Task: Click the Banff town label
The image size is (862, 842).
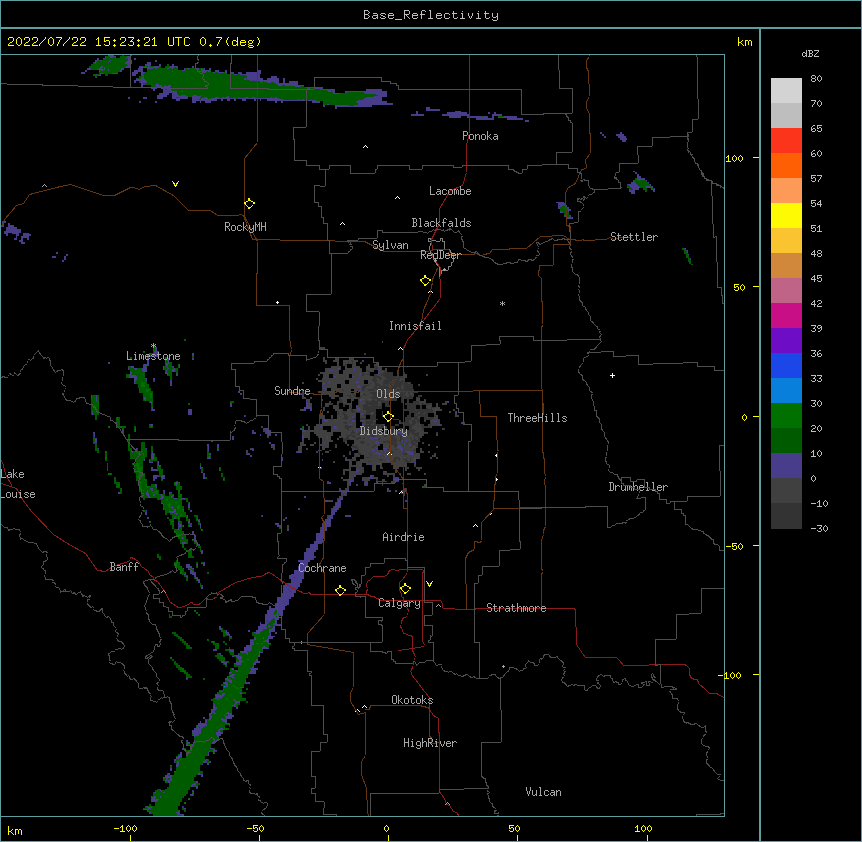Action: [x=124, y=567]
